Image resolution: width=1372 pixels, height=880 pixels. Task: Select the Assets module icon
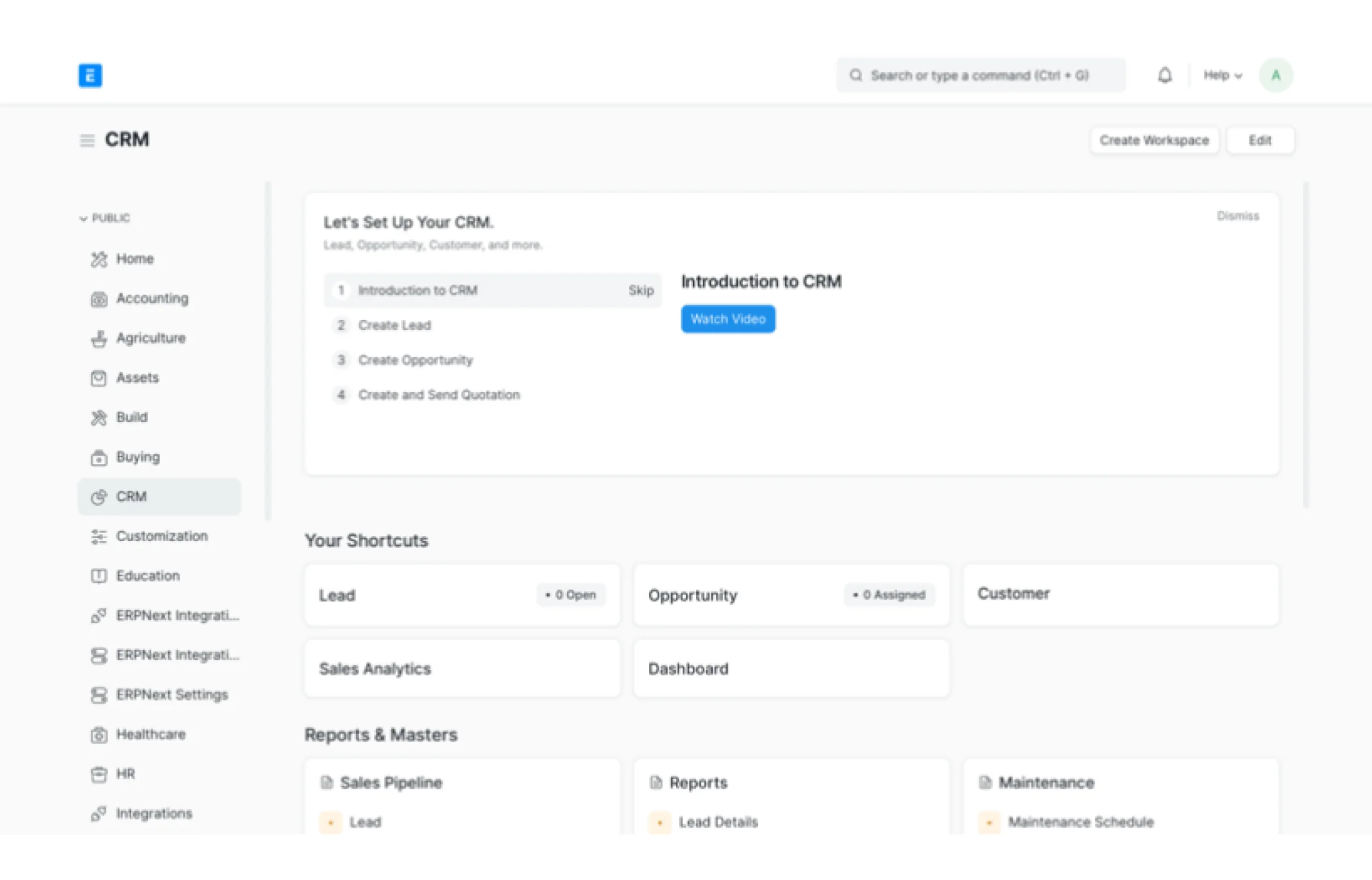[x=99, y=378]
